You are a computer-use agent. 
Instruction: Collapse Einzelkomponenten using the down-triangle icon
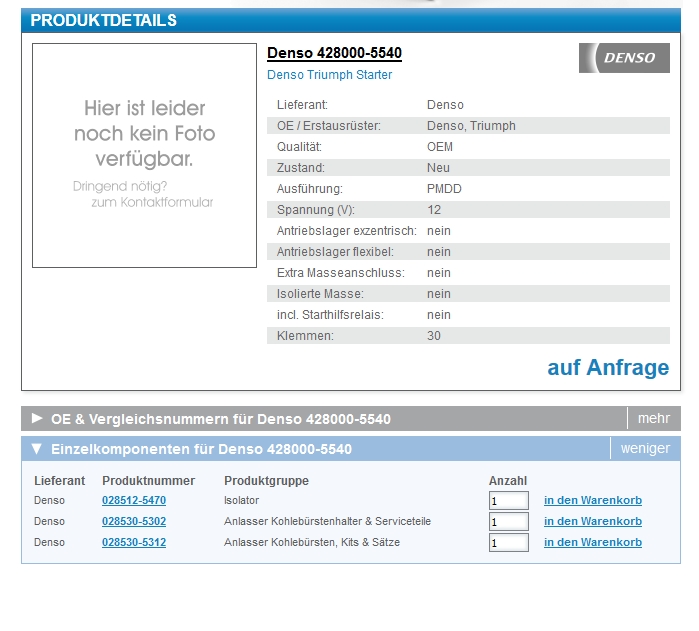pyautogui.click(x=37, y=449)
